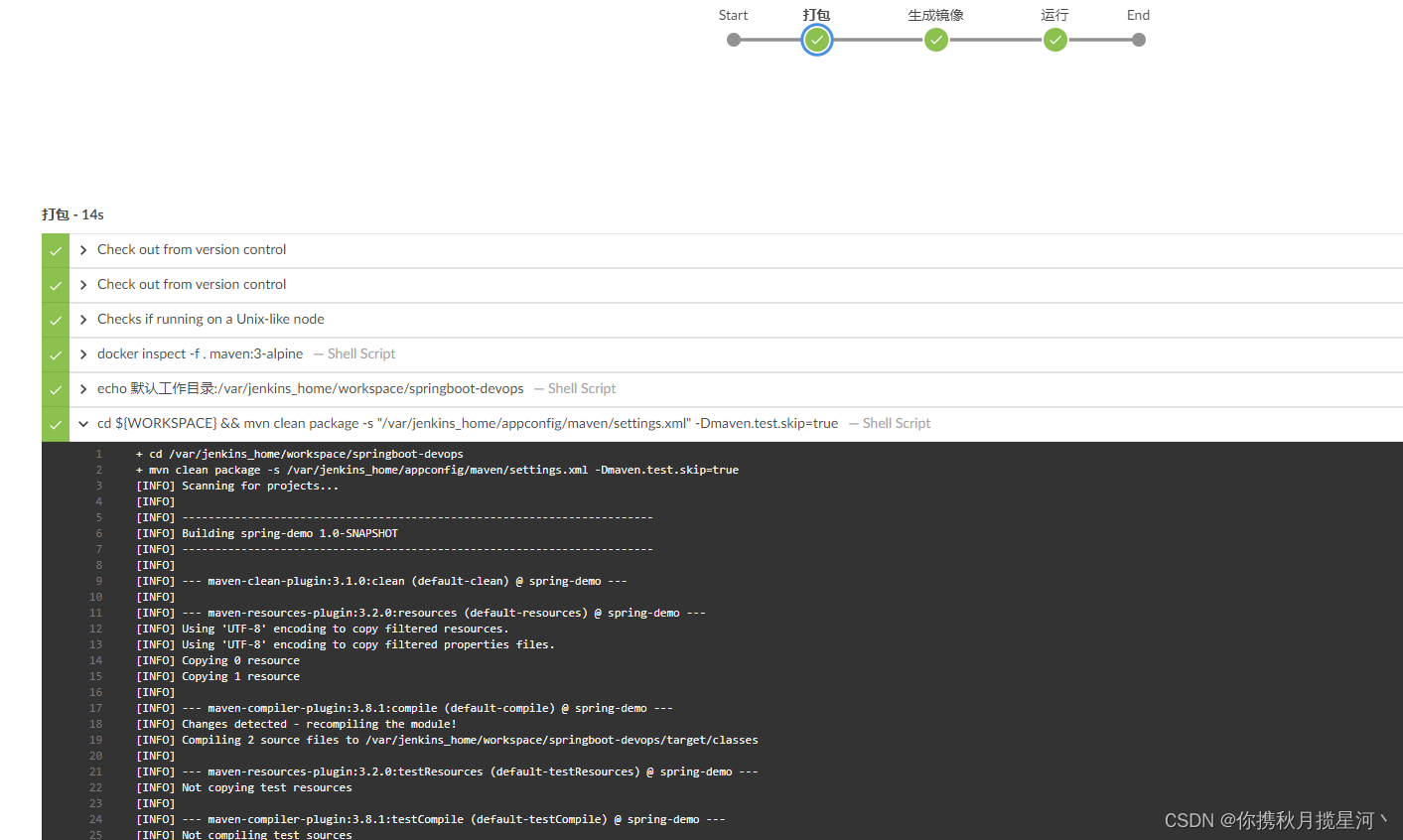Expand the first Check out from version control step

[x=83, y=250]
